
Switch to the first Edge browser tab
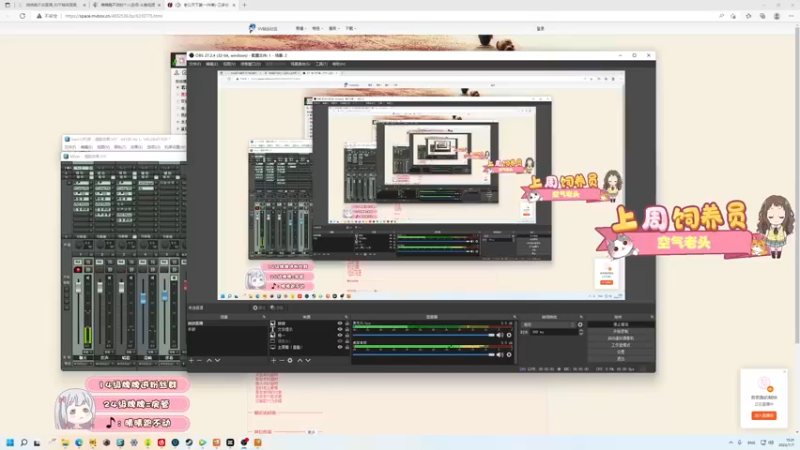coord(51,5)
